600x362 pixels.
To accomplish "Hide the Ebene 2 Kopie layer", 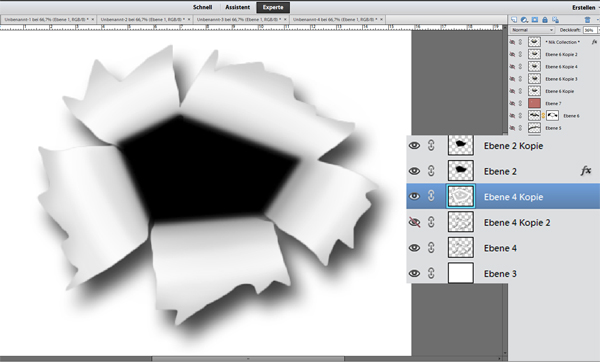I will (414, 145).
